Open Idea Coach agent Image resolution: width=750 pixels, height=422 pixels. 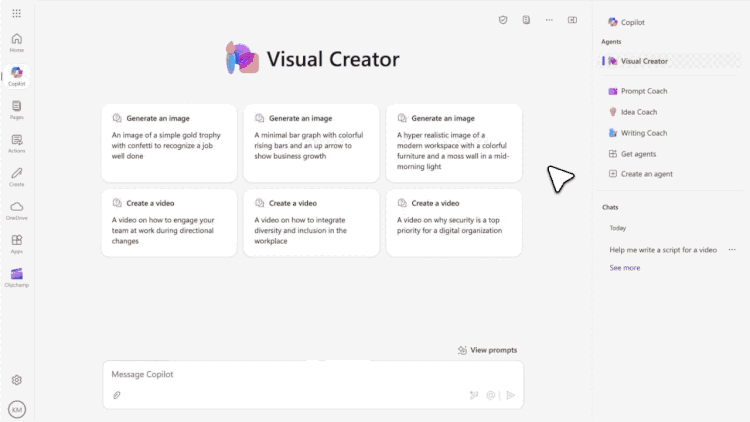[x=633, y=112]
